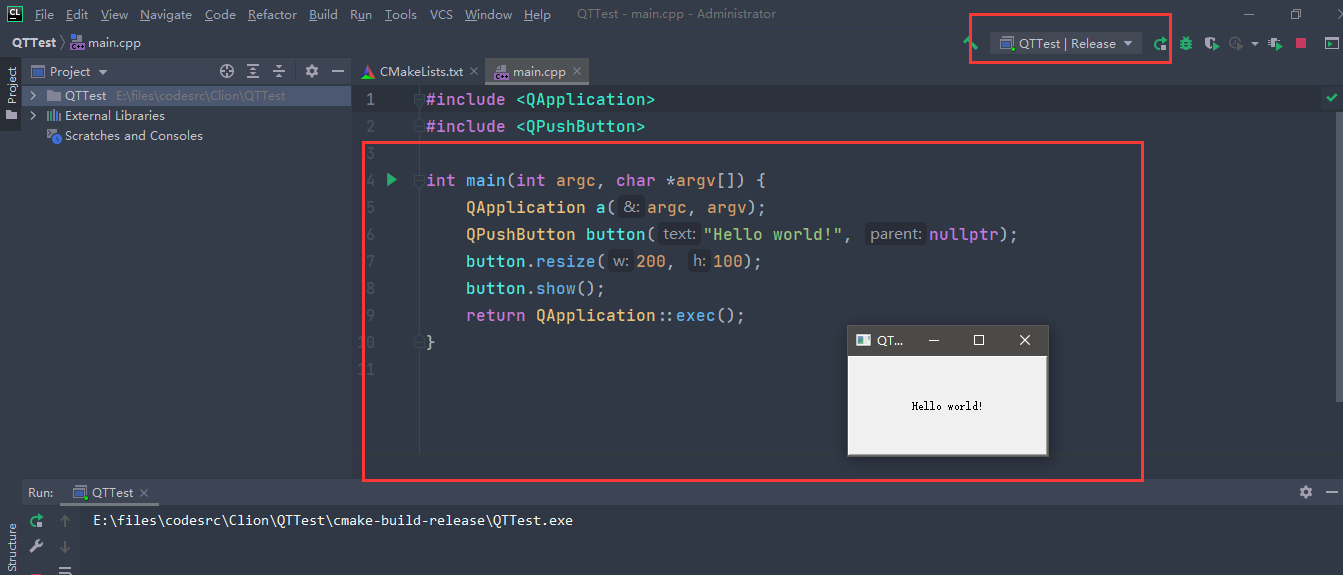Expand the External Libraries node
This screenshot has width=1343, height=575.
pos(33,116)
